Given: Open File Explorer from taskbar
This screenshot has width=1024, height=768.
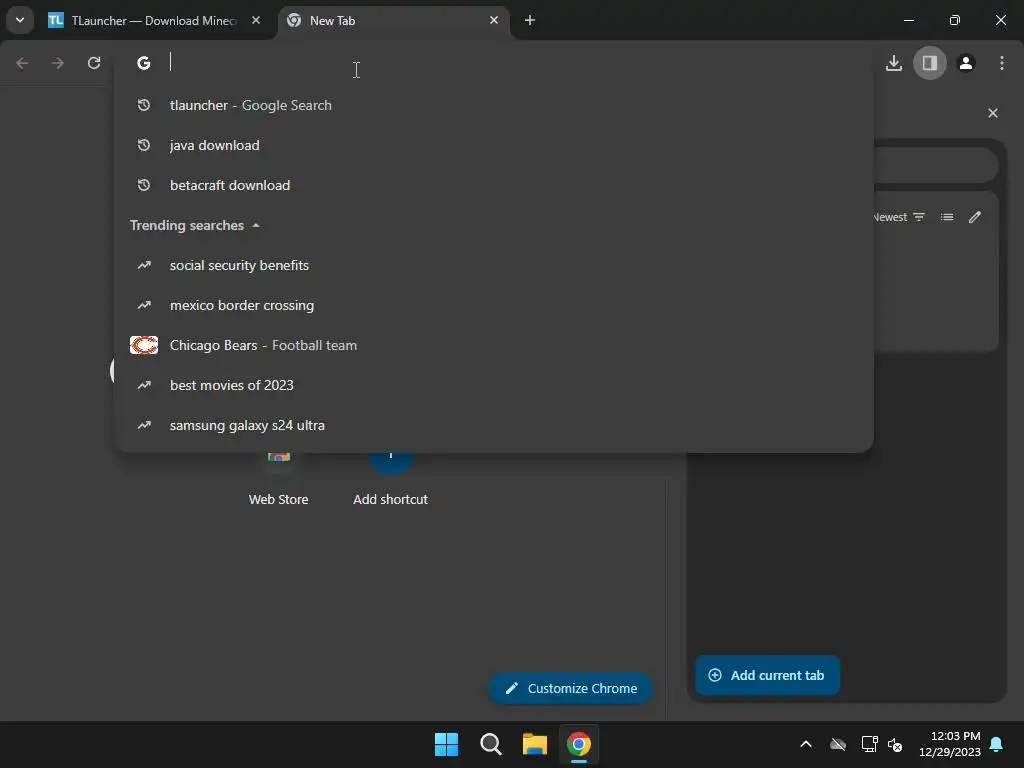Looking at the screenshot, I should pos(535,744).
